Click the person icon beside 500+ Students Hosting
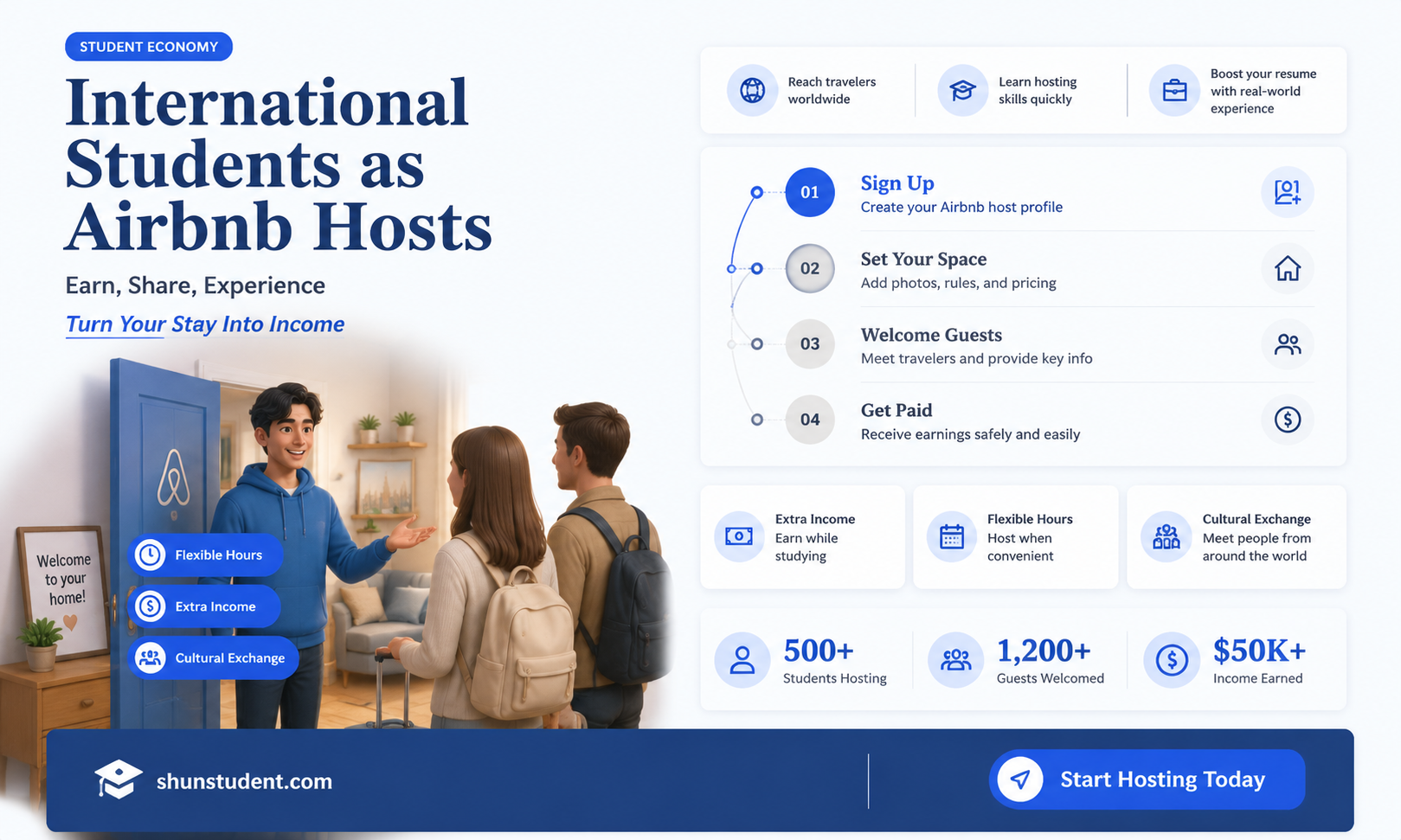1401x840 pixels. tap(742, 660)
